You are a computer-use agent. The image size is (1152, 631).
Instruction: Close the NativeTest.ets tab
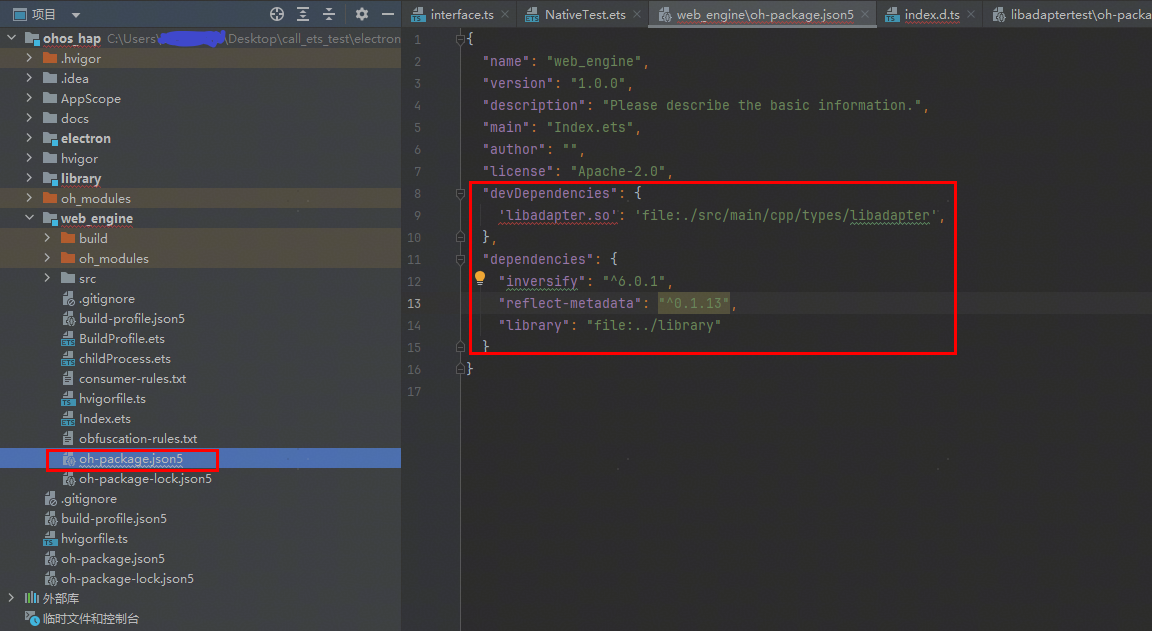(x=637, y=14)
